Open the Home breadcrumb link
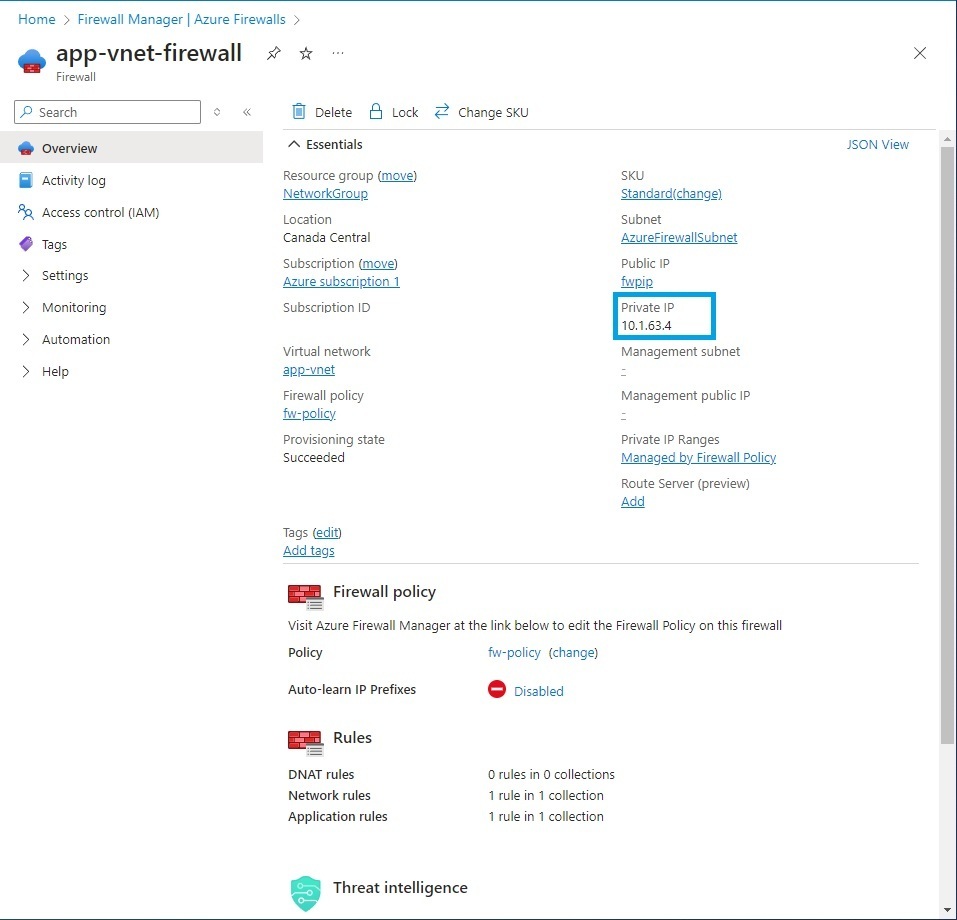The width and height of the screenshot is (957, 920). [x=36, y=19]
